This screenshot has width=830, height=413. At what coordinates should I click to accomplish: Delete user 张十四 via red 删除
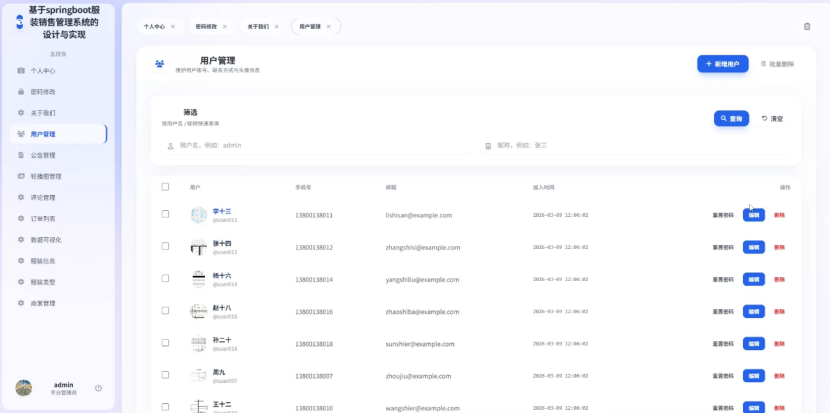tap(779, 247)
